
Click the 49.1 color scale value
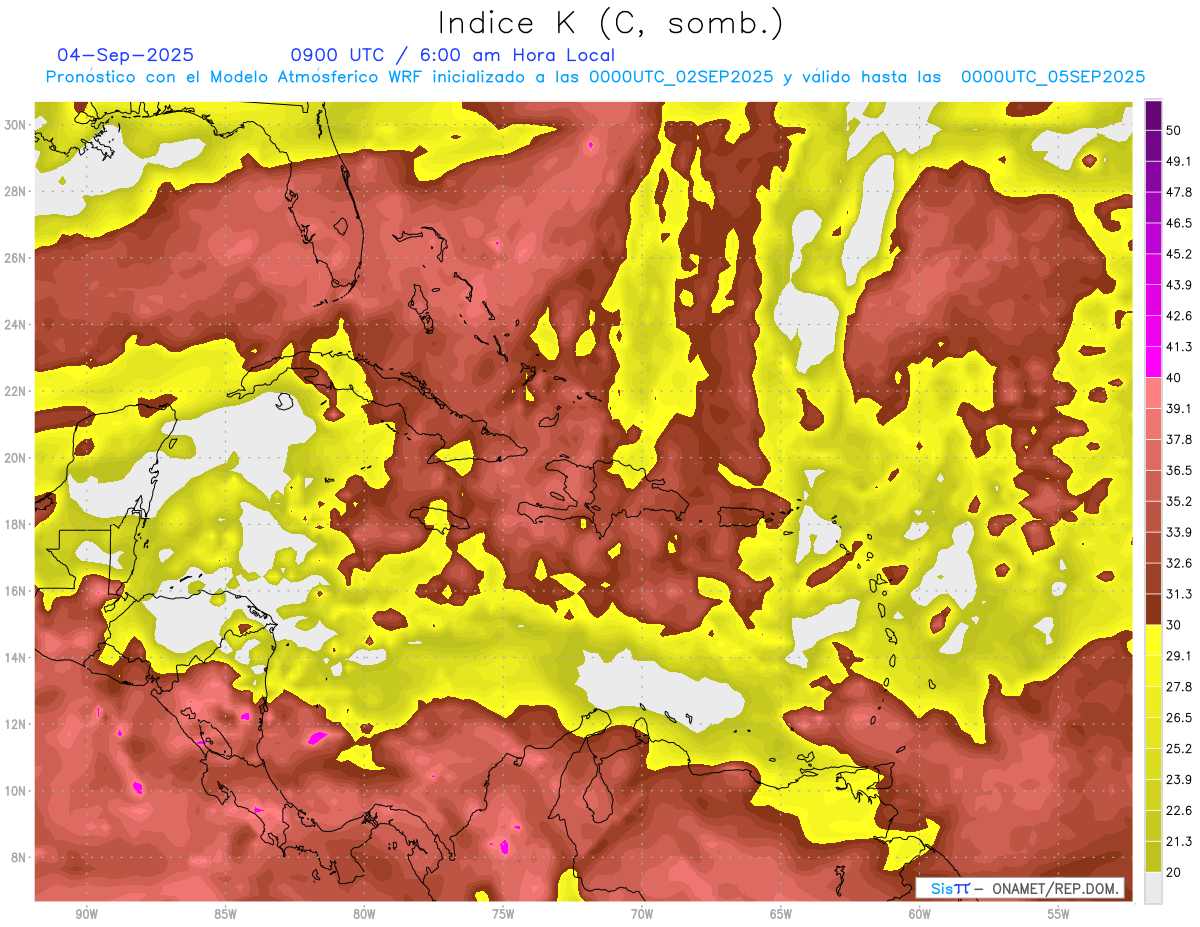1180,161
